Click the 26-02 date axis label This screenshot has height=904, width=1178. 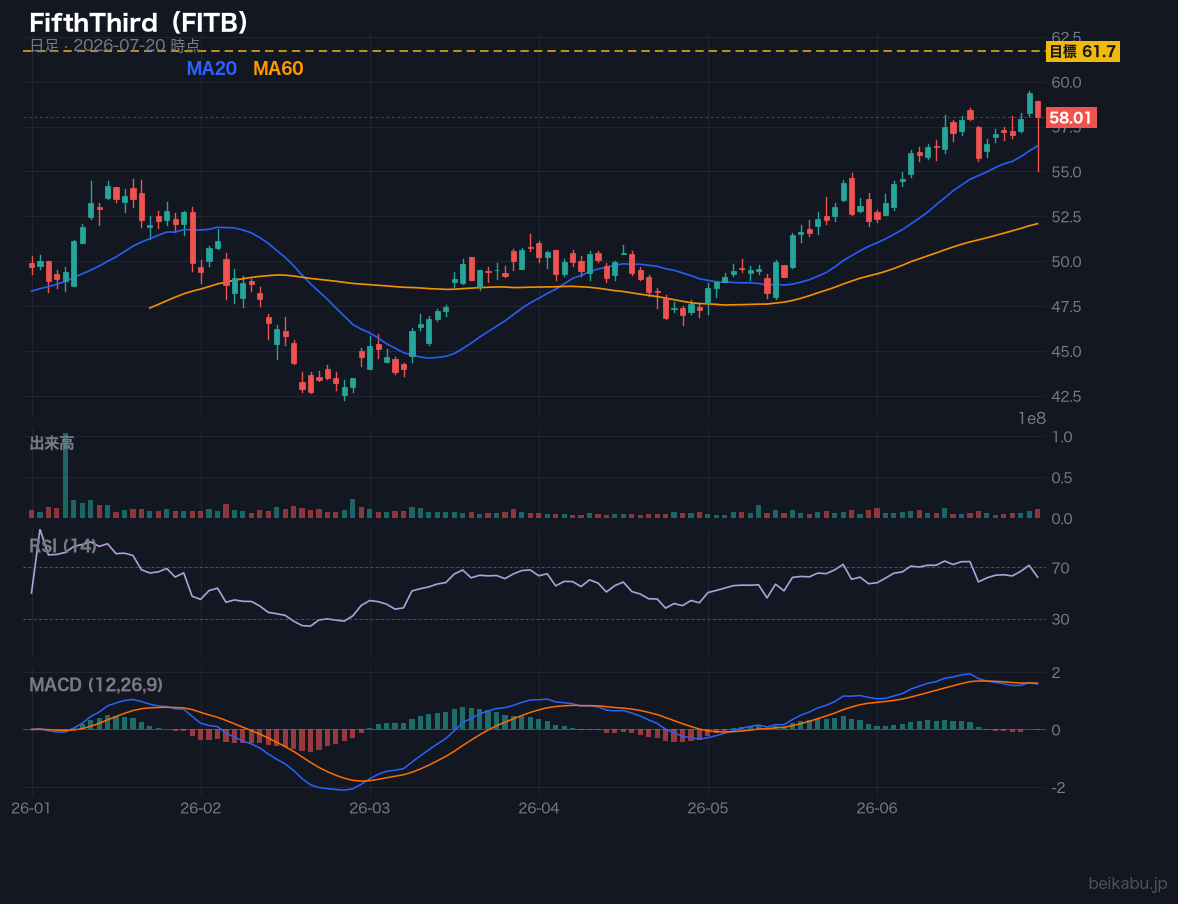[201, 809]
